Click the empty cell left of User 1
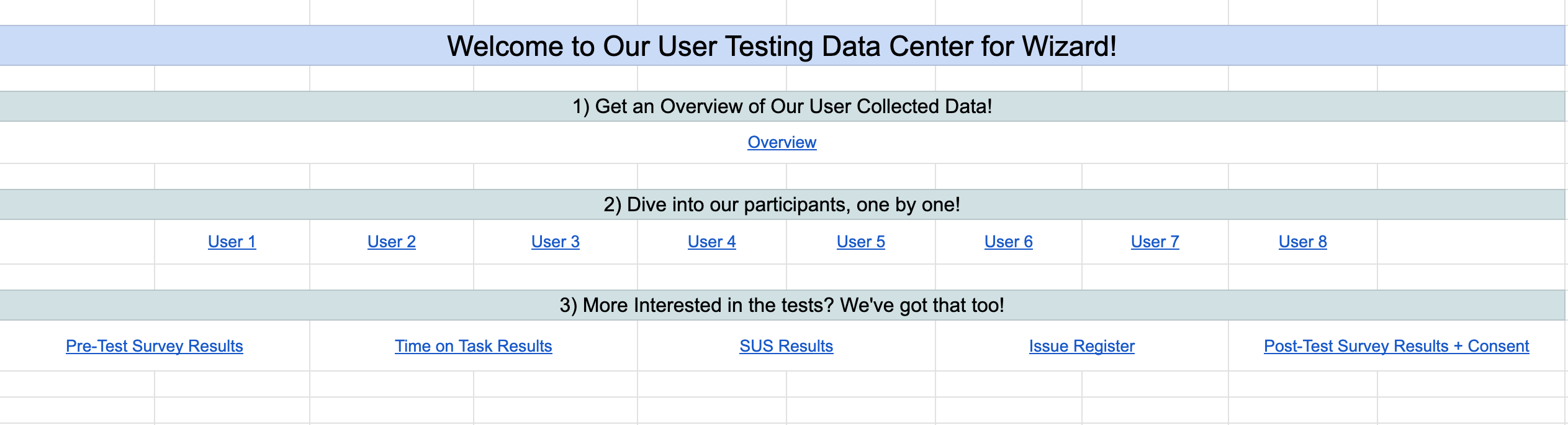The image size is (1568, 425). point(77,242)
